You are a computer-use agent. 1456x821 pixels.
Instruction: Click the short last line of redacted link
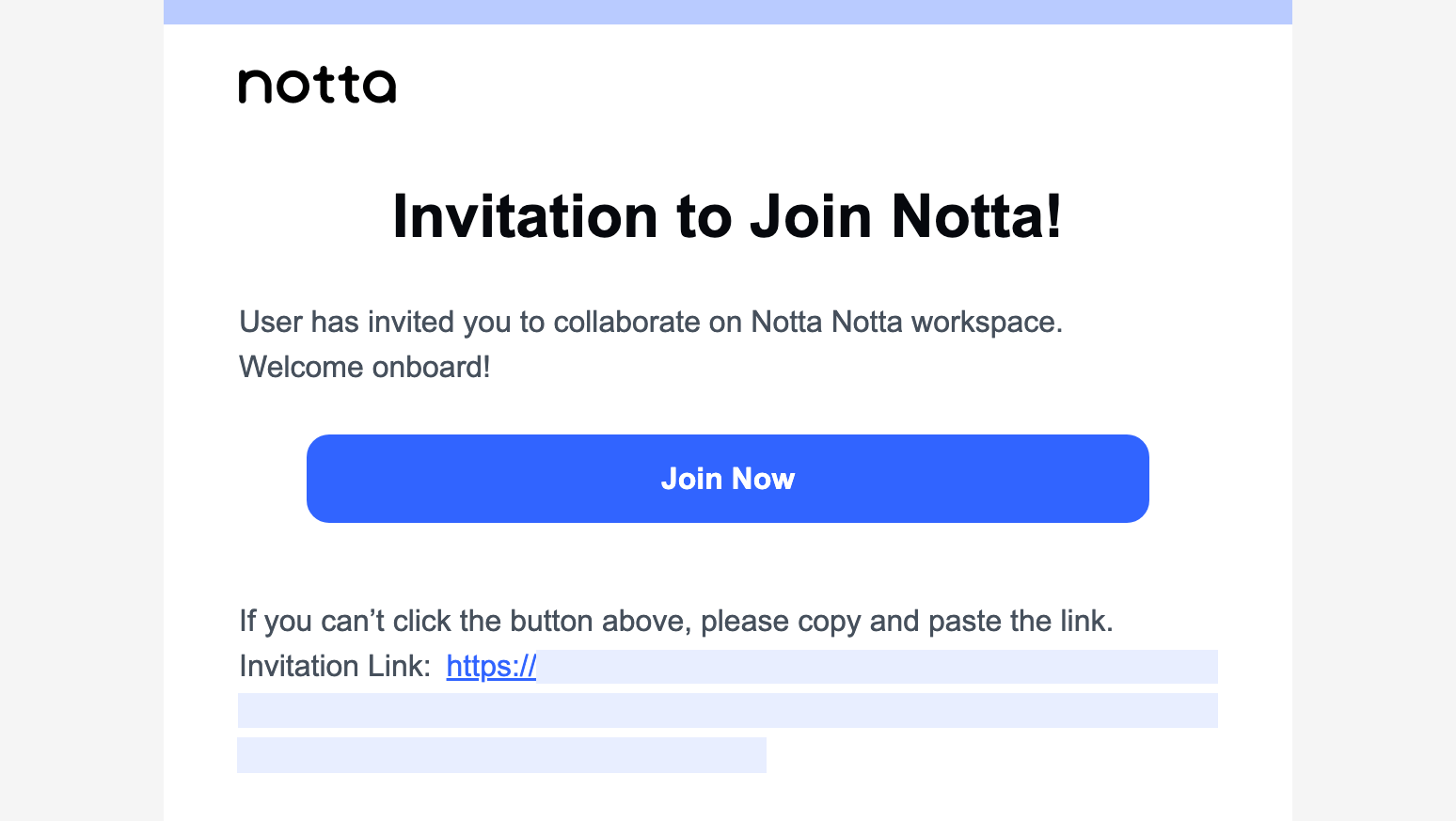[x=502, y=755]
